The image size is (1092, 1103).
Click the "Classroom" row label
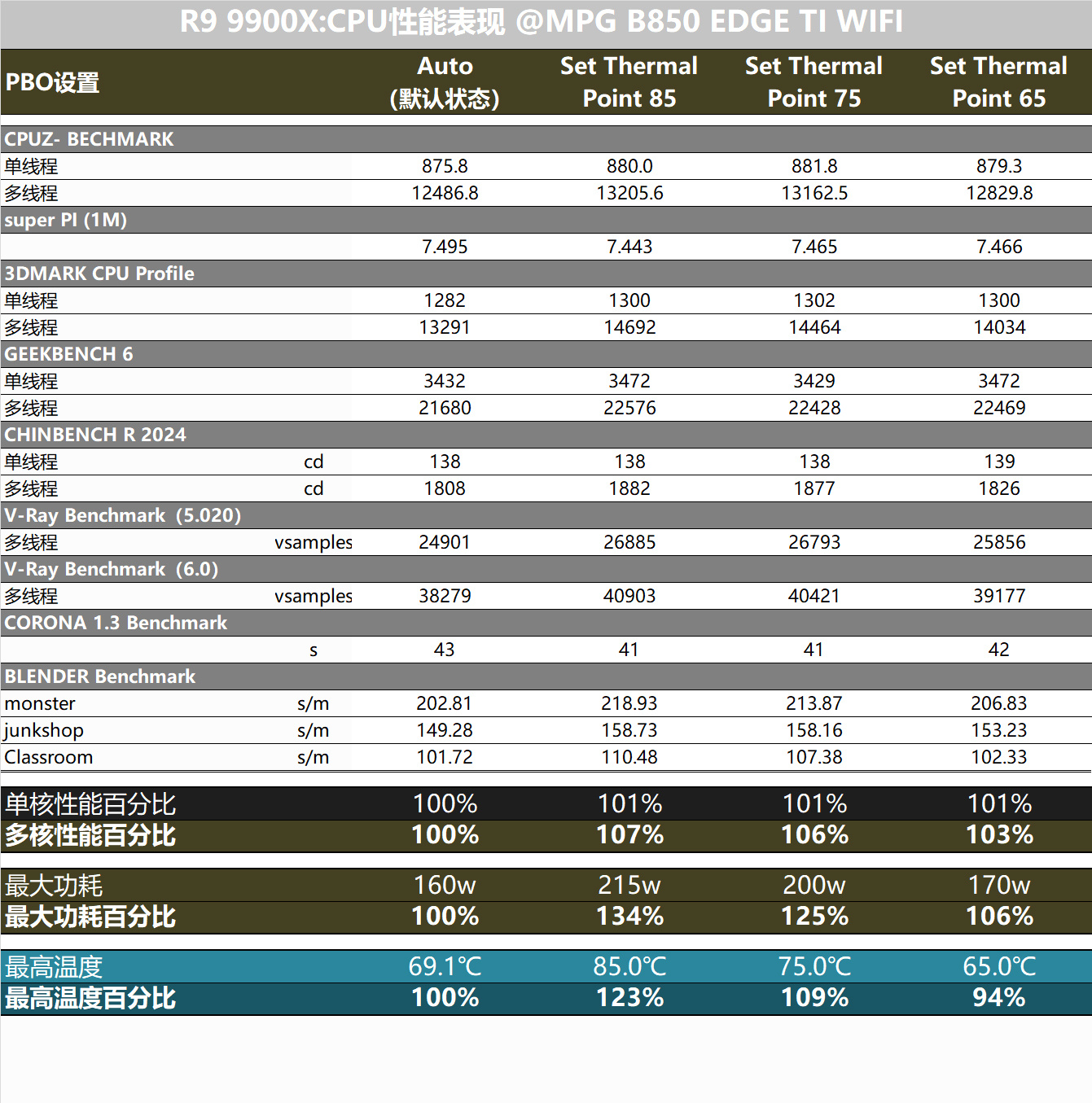[x=49, y=757]
